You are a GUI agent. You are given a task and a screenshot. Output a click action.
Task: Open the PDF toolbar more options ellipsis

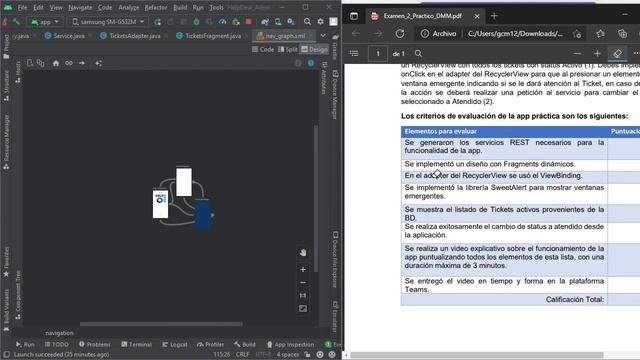[636, 53]
